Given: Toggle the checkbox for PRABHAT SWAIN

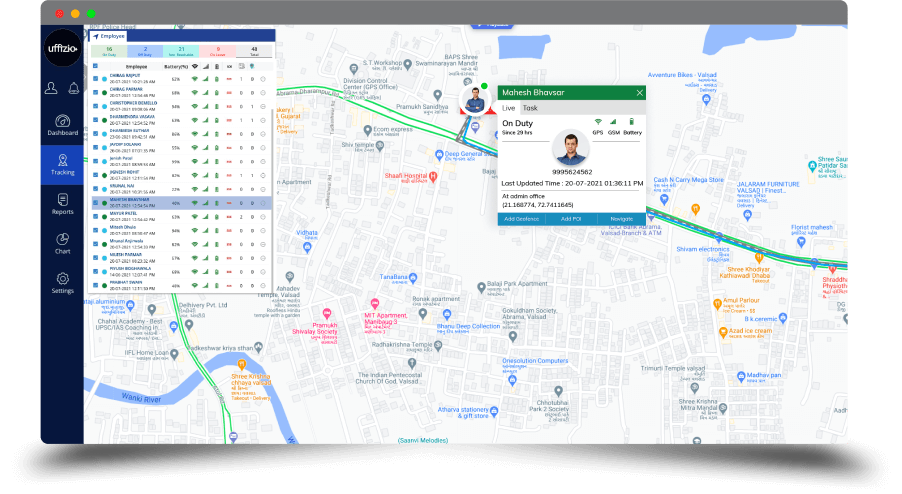Looking at the screenshot, I should [x=96, y=285].
